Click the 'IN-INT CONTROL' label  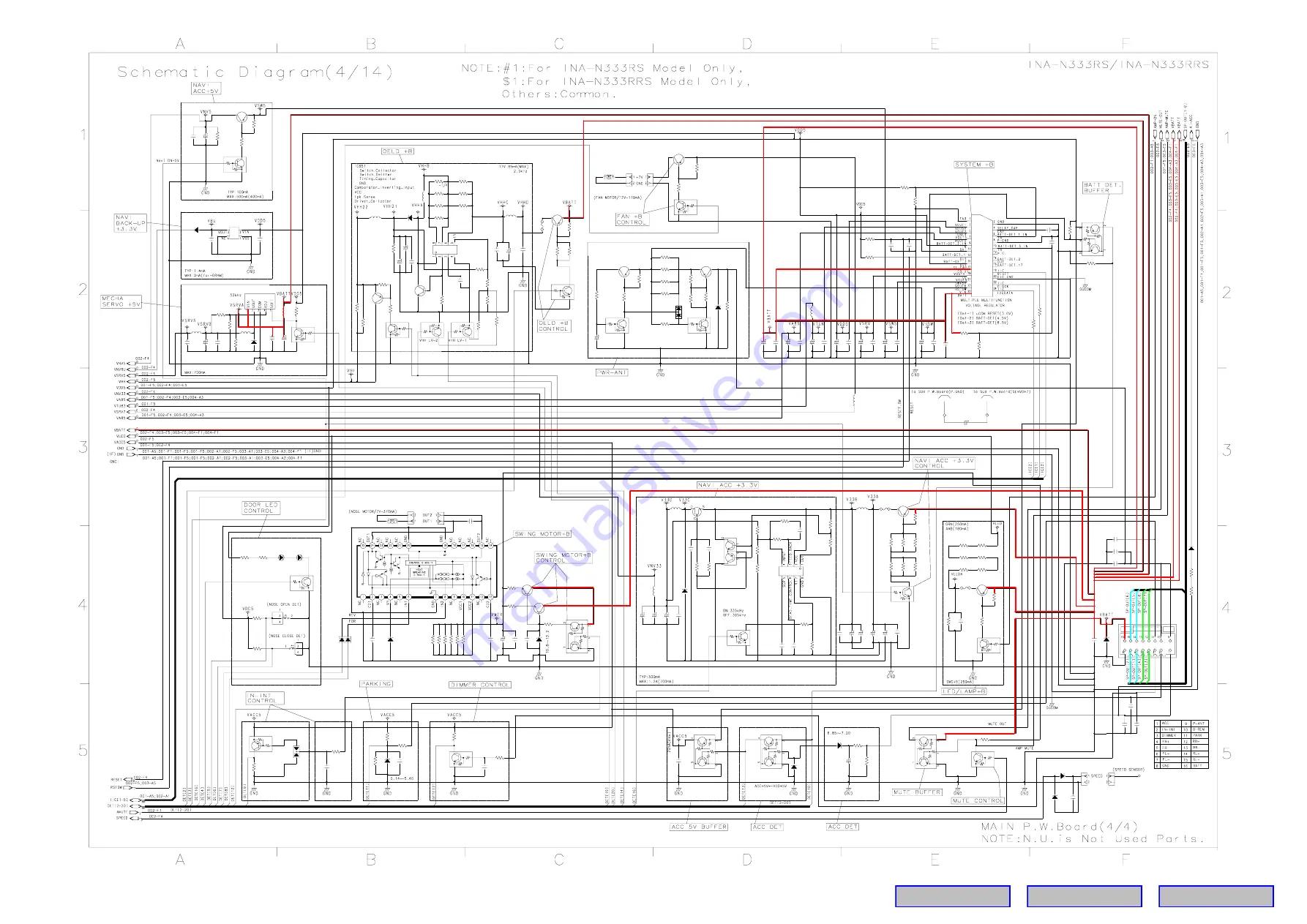coord(261,699)
